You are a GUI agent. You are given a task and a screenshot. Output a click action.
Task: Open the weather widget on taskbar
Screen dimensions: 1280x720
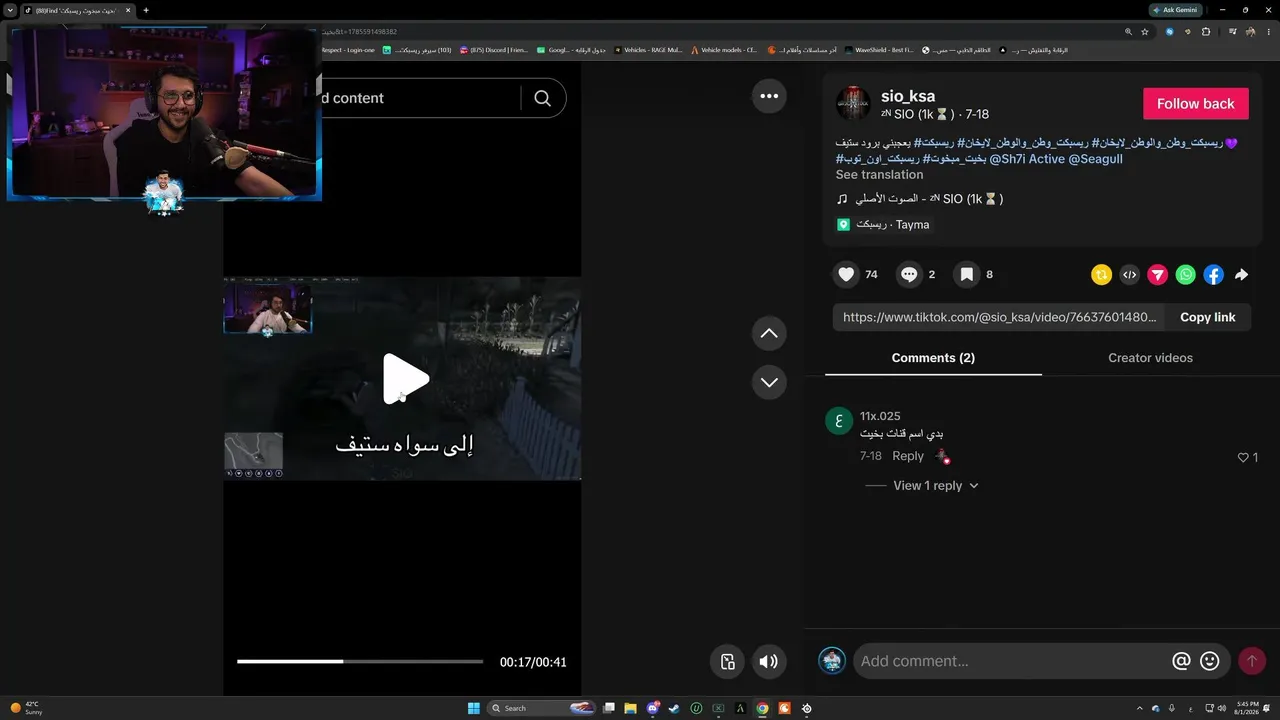pyautogui.click(x=27, y=708)
